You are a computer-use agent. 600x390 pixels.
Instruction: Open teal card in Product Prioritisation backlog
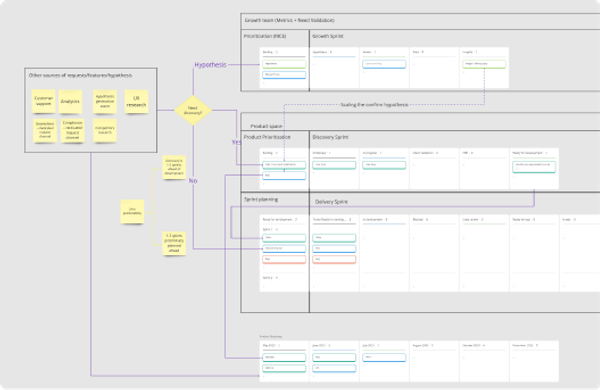click(x=284, y=165)
